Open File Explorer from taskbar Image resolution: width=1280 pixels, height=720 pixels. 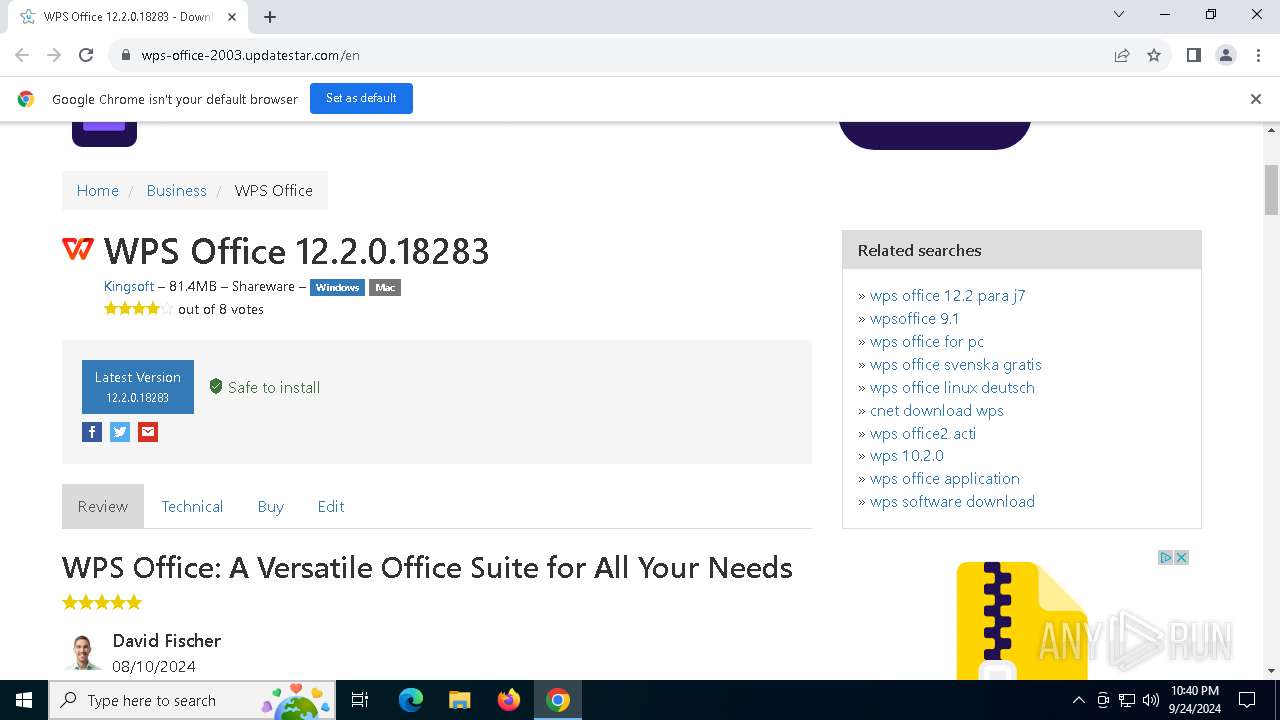459,700
